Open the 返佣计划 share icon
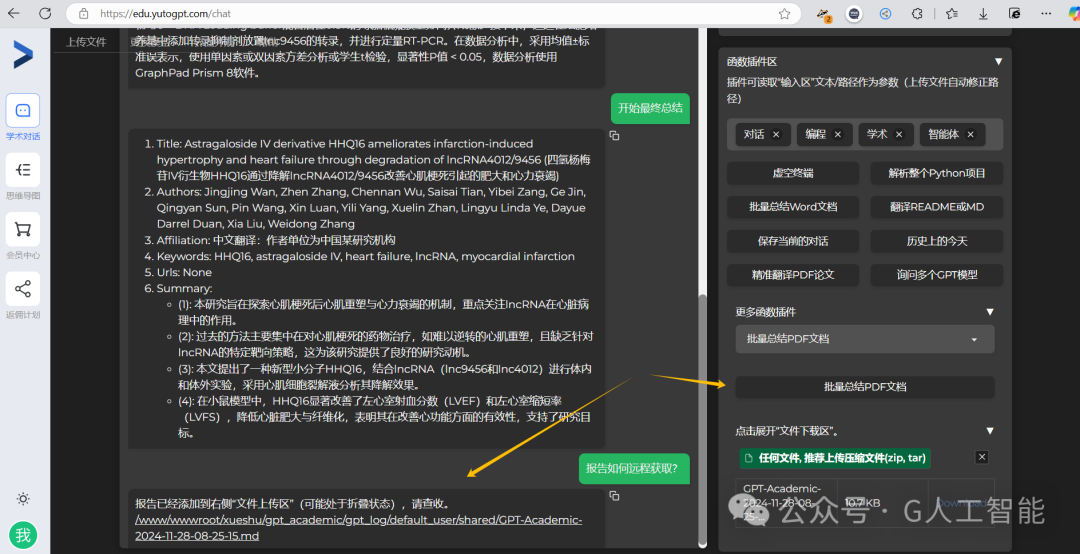 pyautogui.click(x=23, y=289)
